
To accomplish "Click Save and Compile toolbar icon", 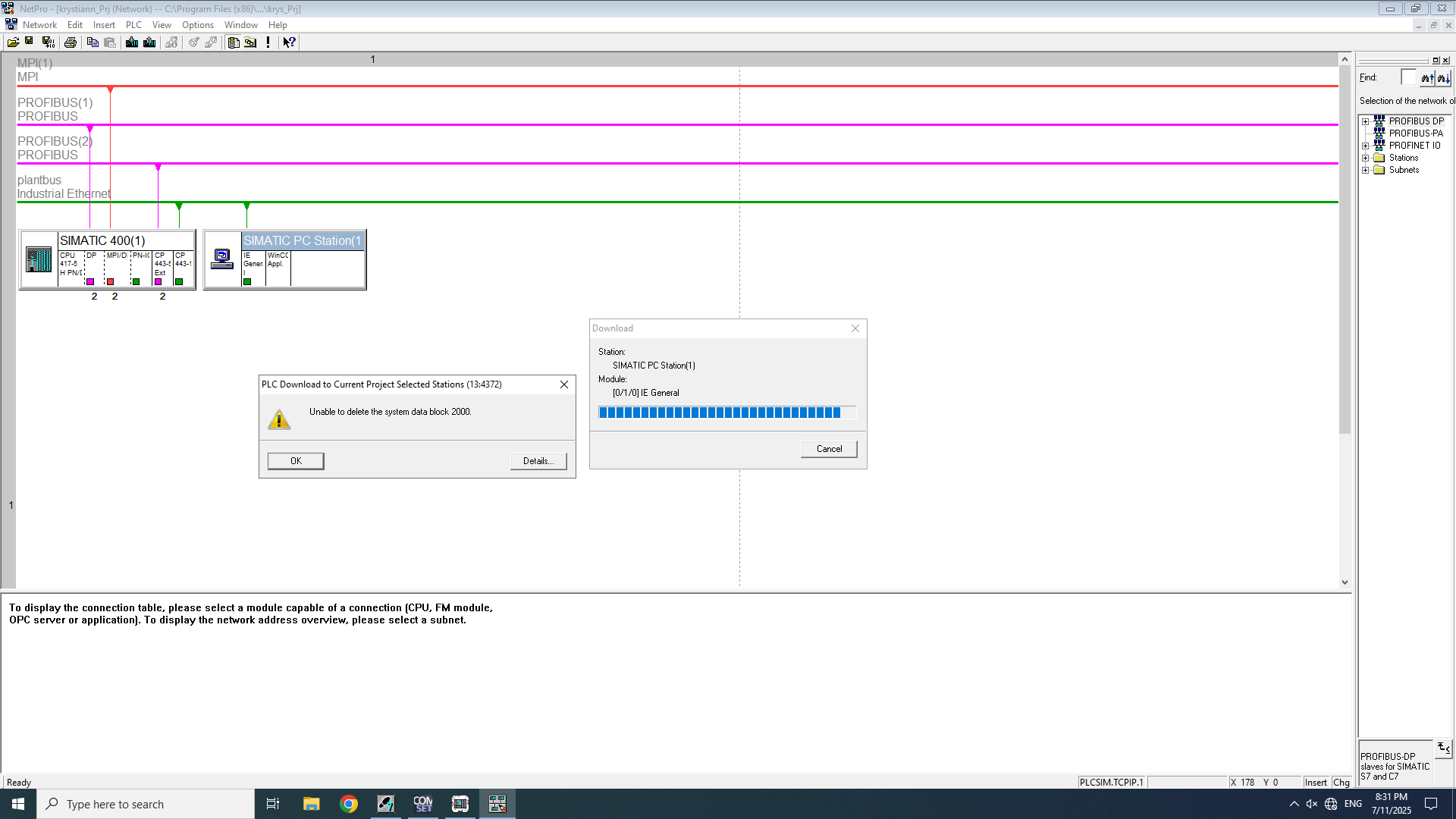I will tap(48, 42).
